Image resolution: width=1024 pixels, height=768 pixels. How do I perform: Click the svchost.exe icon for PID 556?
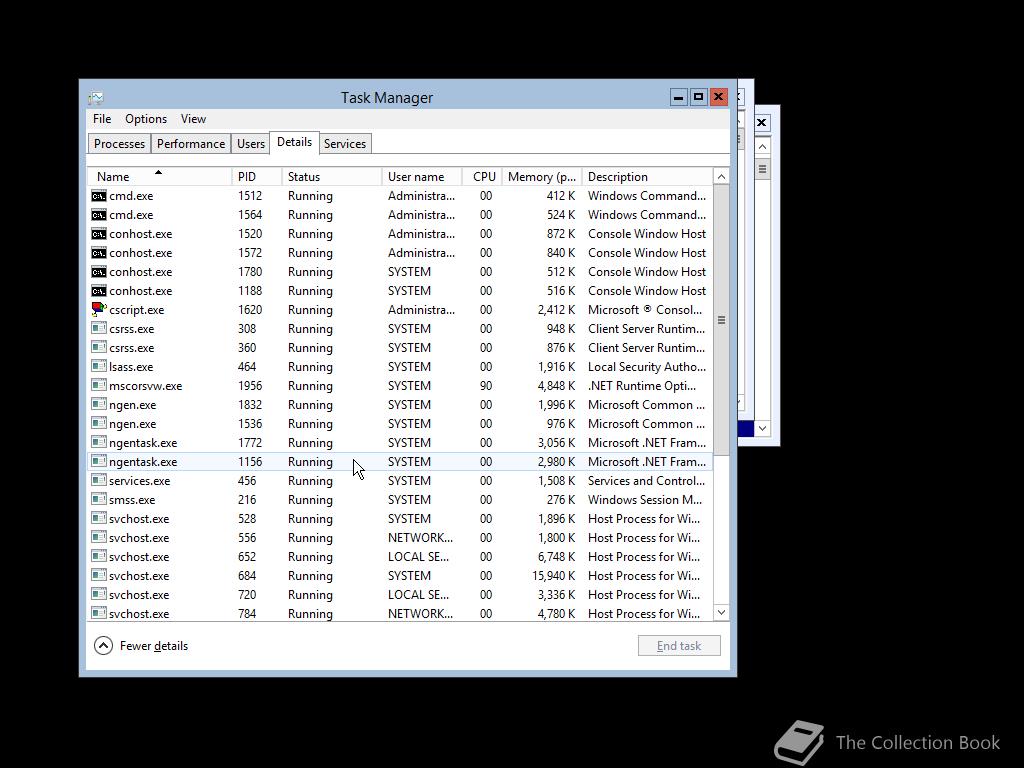coord(99,537)
